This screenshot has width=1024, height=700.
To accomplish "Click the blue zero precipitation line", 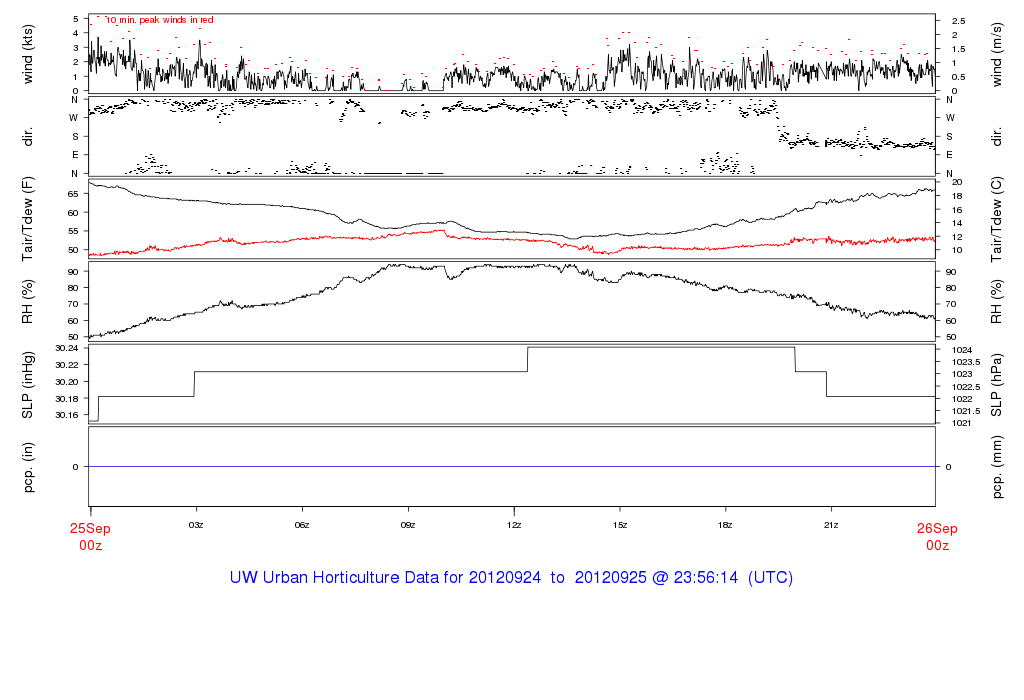I will [512, 466].
